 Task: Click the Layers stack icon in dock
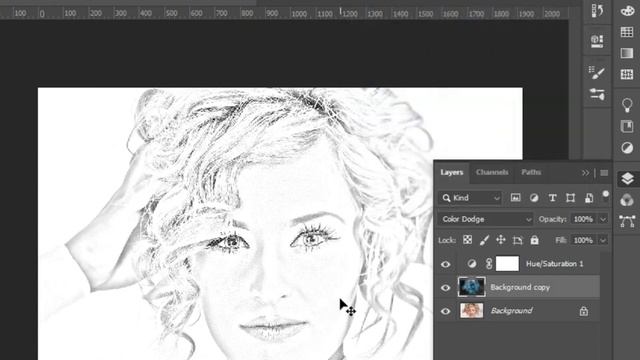click(627, 178)
